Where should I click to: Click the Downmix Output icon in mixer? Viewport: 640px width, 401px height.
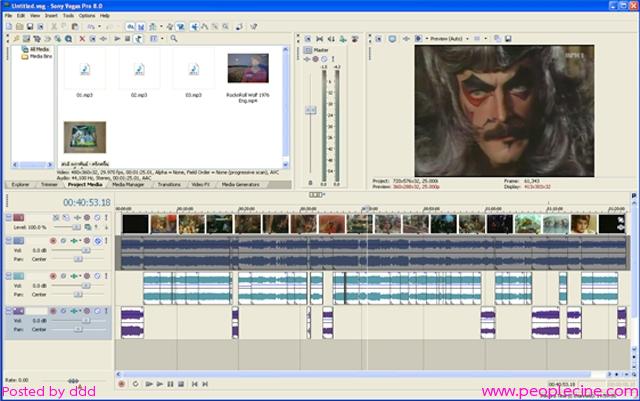320,39
